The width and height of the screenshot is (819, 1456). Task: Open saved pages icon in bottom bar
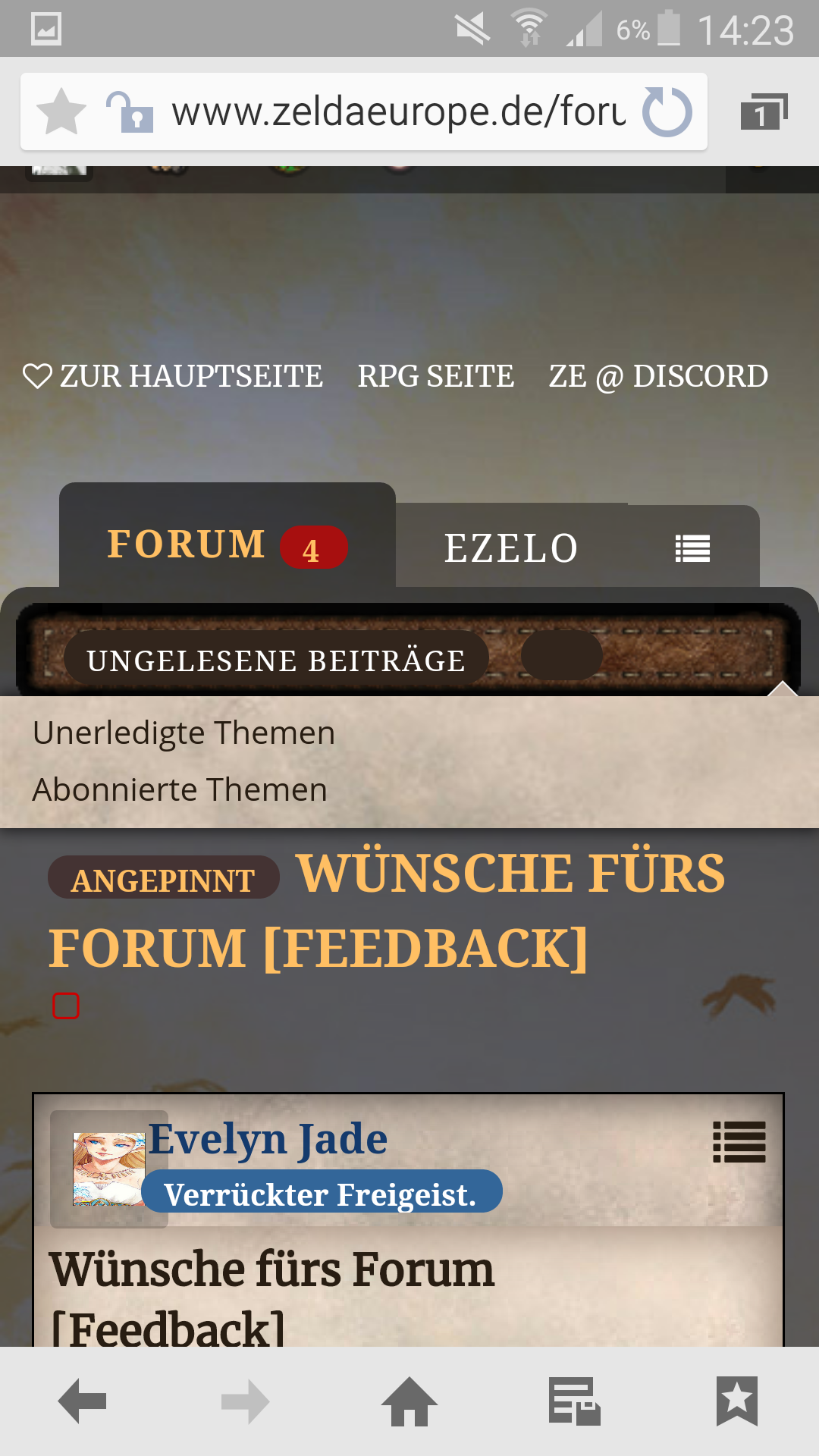(x=574, y=1401)
